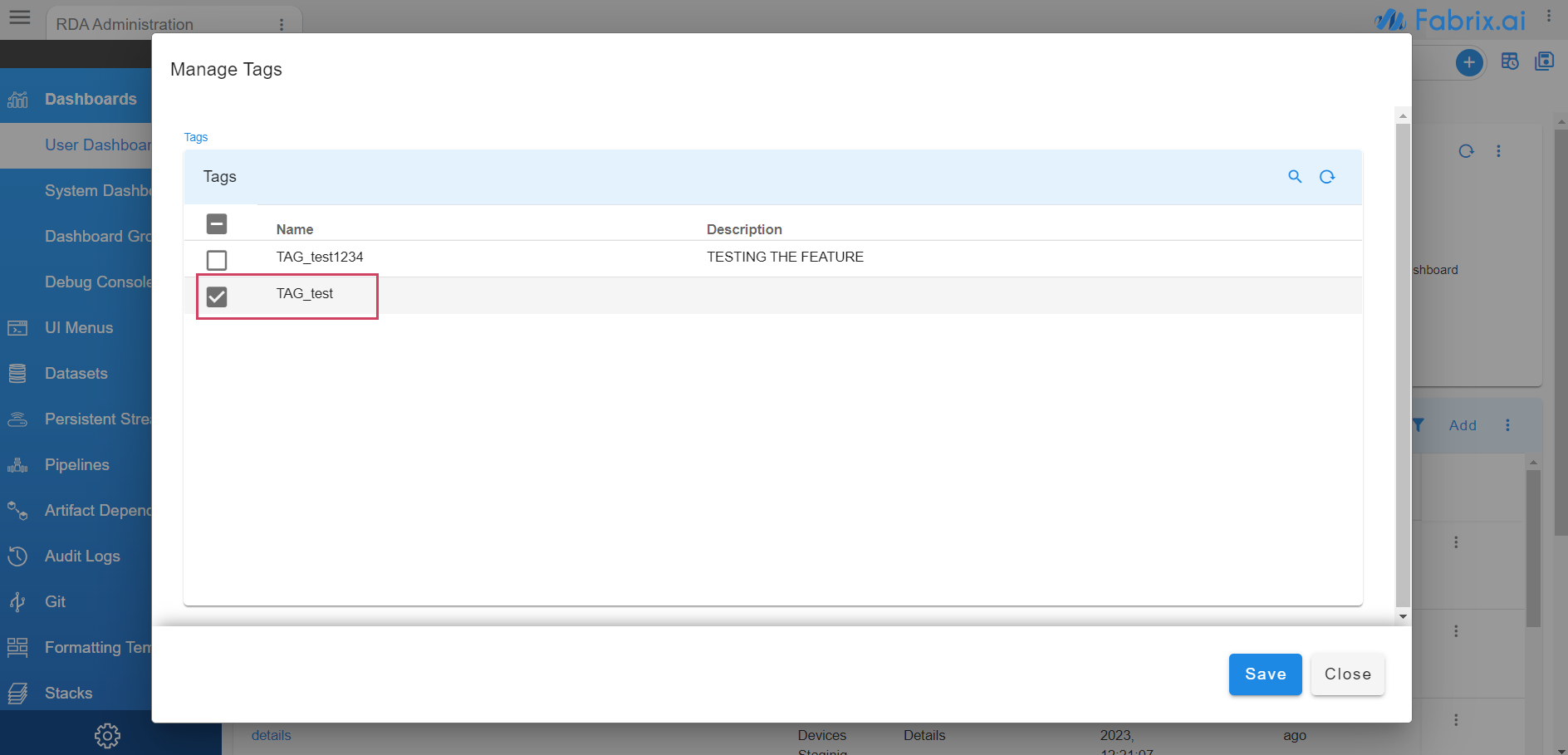Open the details link
The image size is (1568, 755).
(x=271, y=735)
